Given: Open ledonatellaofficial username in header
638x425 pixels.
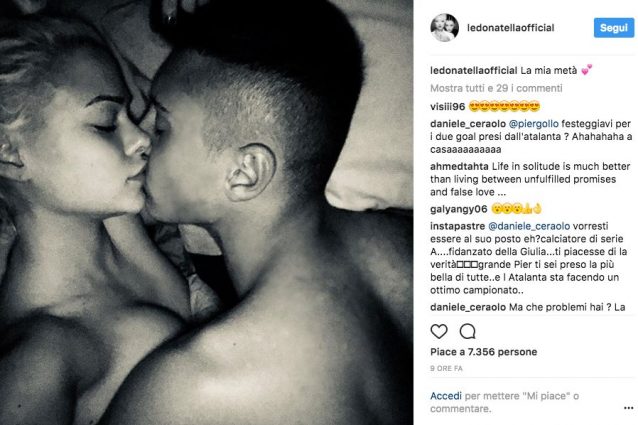Looking at the screenshot, I should tap(511, 28).
